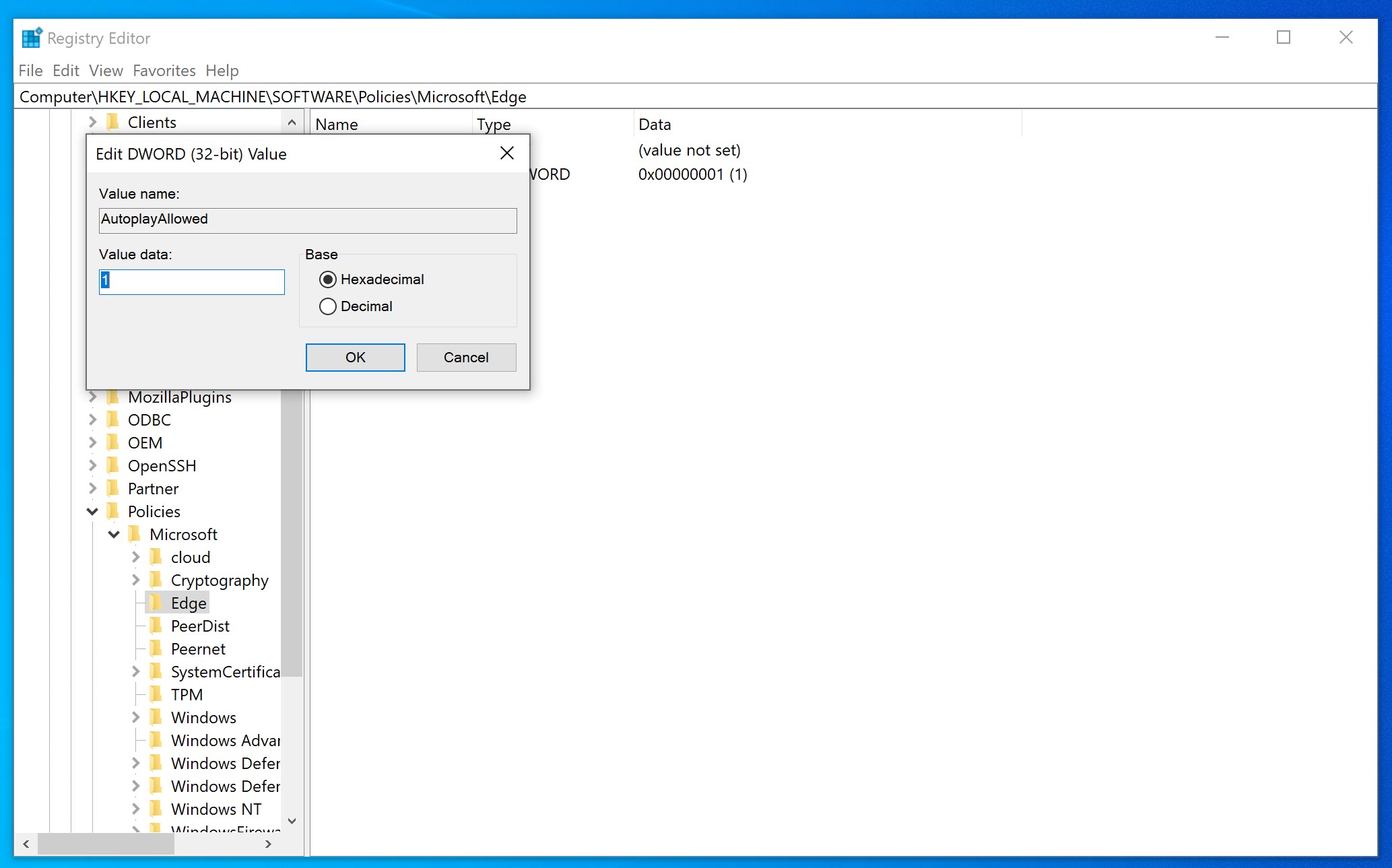Click the Windows NT folder icon
1392x868 pixels.
coord(156,809)
